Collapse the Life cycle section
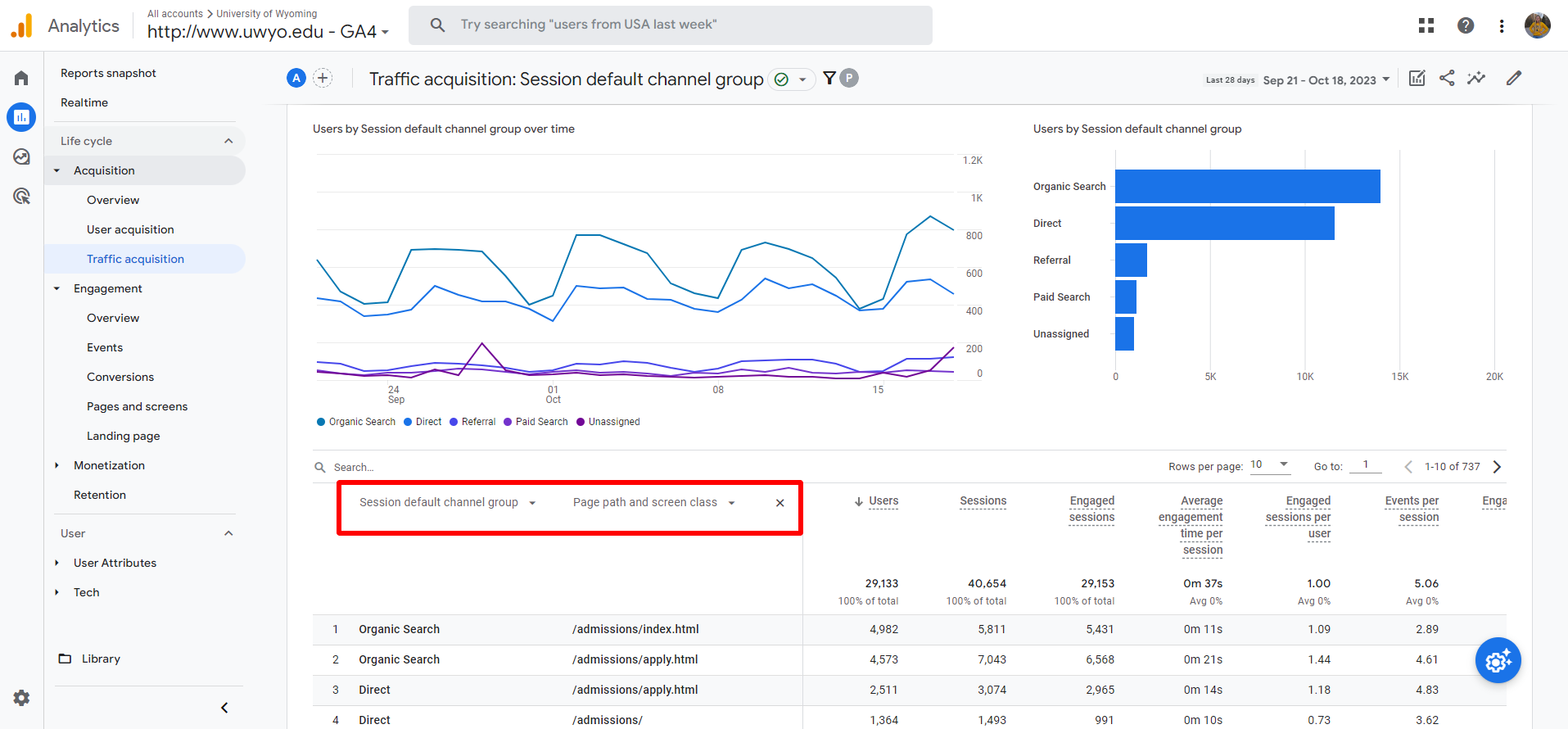Image resolution: width=1568 pixels, height=729 pixels. 228,141
